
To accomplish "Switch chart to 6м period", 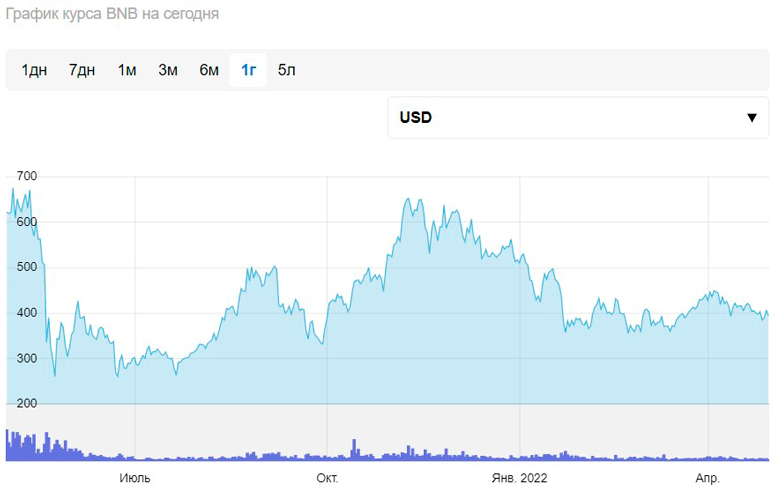I will pyautogui.click(x=209, y=70).
